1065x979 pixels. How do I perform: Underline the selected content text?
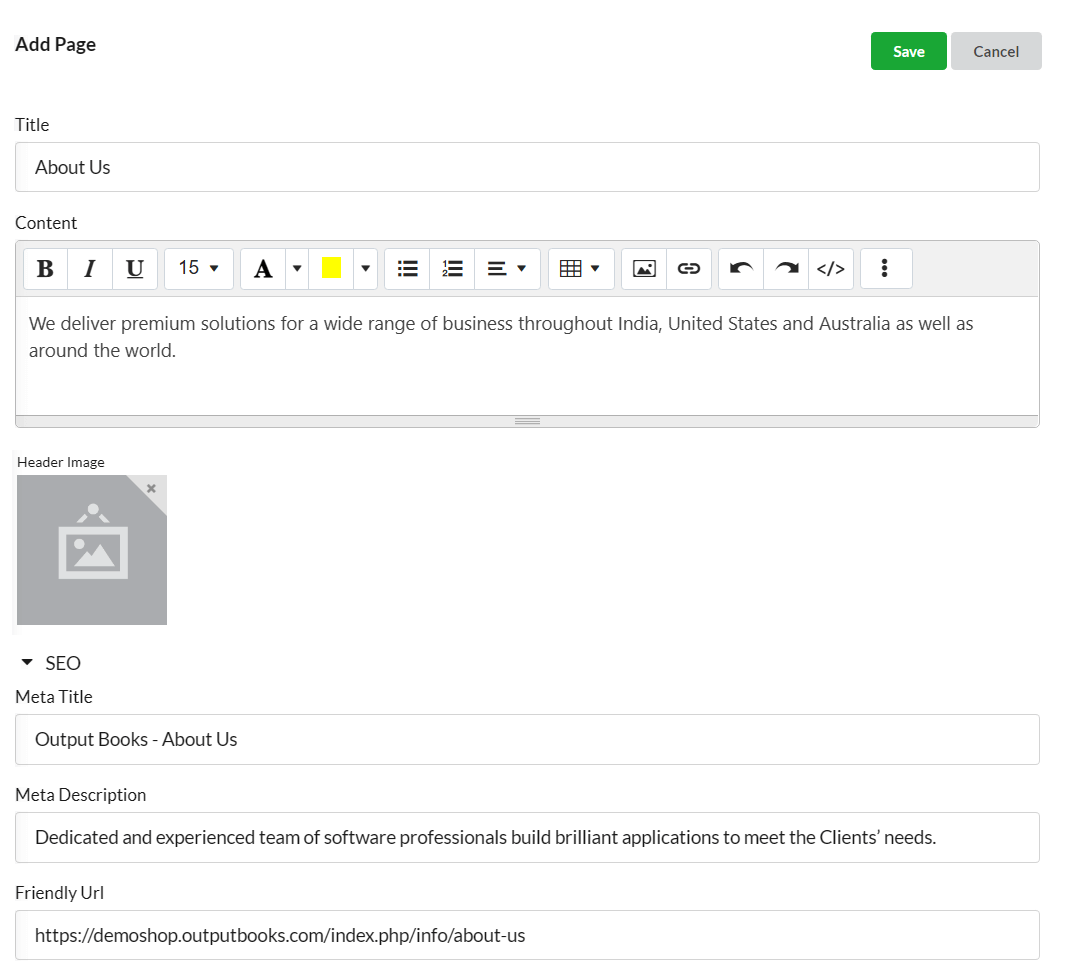134,269
